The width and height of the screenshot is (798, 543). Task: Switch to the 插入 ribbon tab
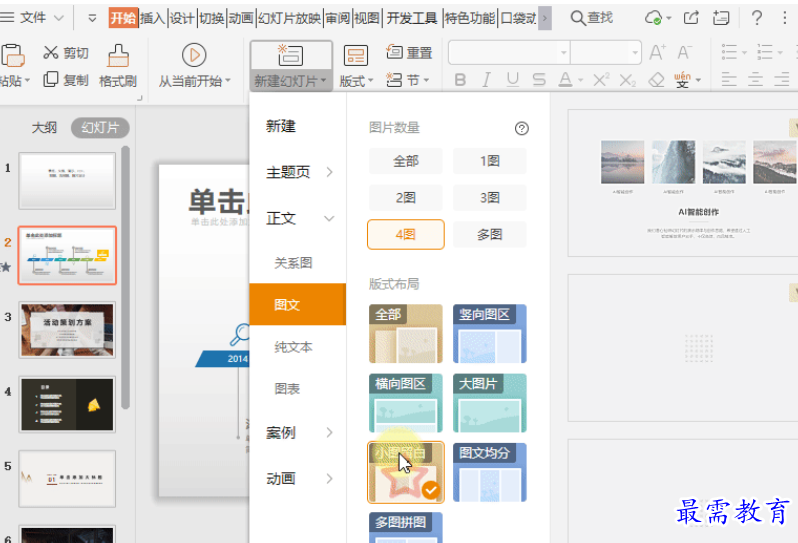coord(153,18)
